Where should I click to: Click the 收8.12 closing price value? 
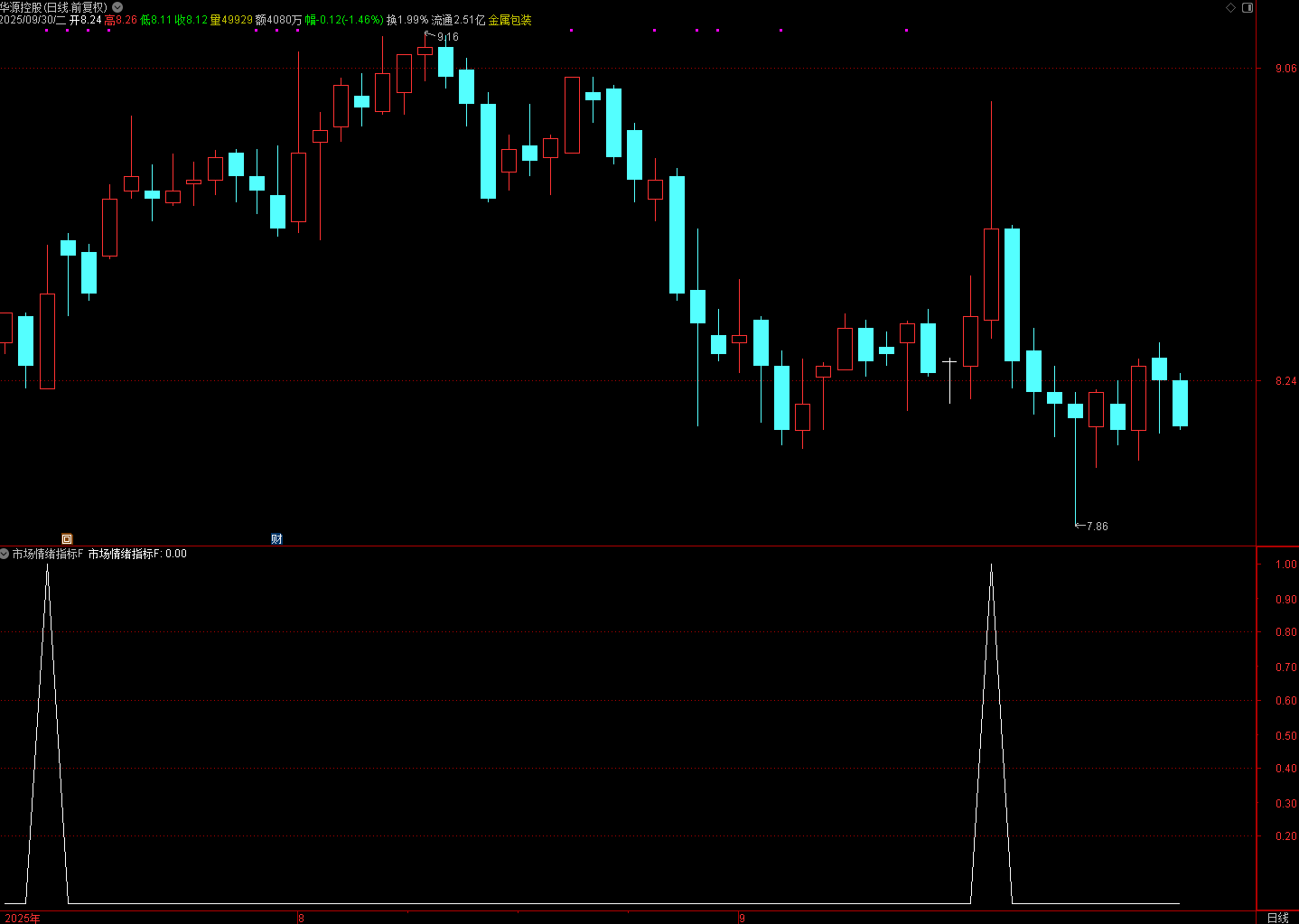tap(191, 20)
